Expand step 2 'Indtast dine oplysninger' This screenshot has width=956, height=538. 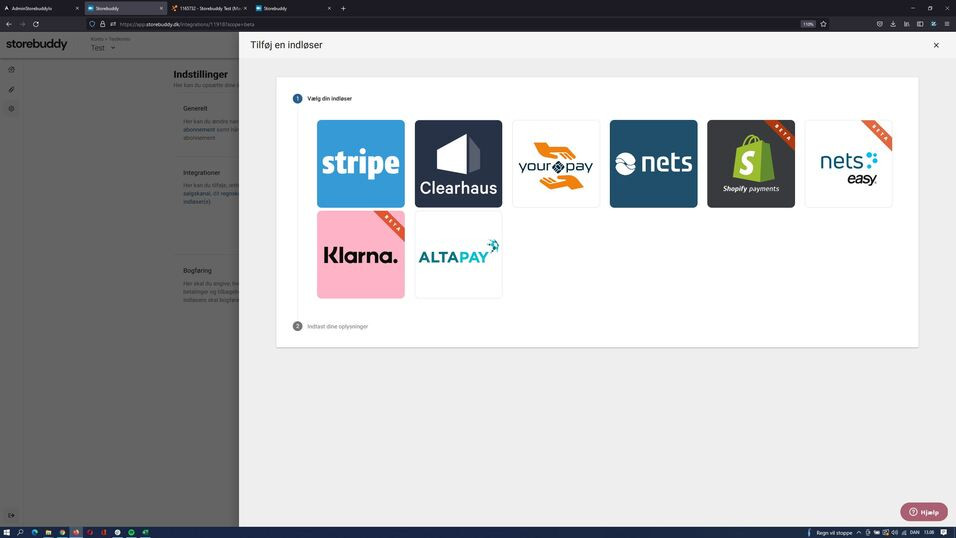coord(337,326)
